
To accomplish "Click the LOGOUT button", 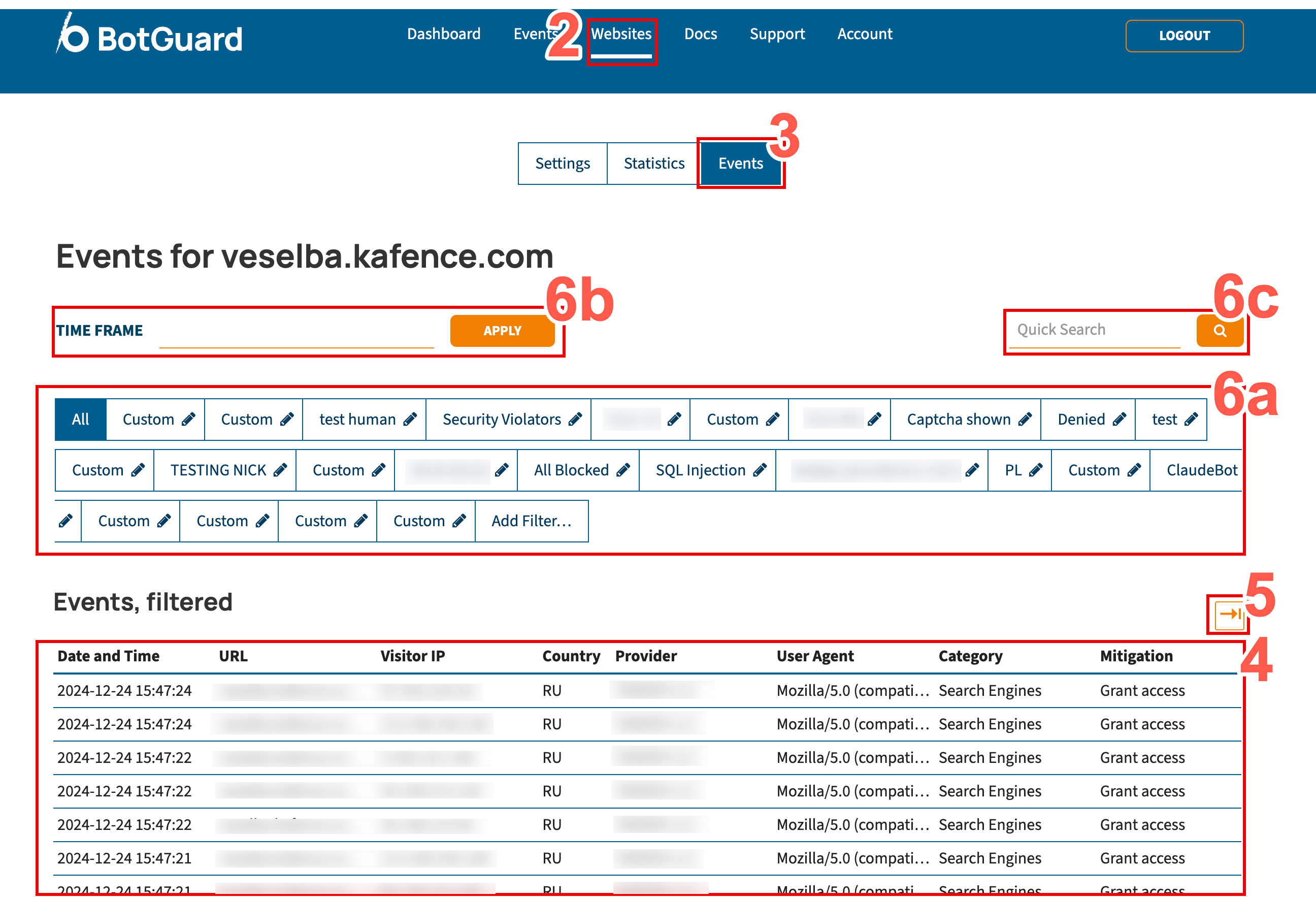I will tap(1184, 36).
